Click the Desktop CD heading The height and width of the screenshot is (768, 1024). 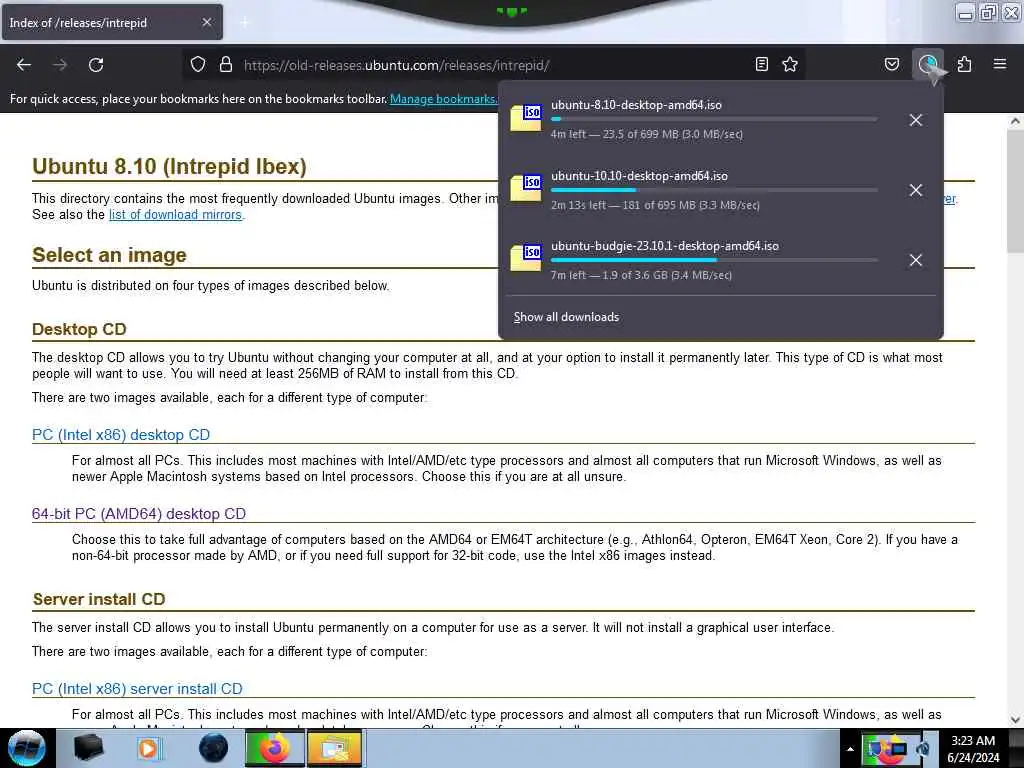79,329
